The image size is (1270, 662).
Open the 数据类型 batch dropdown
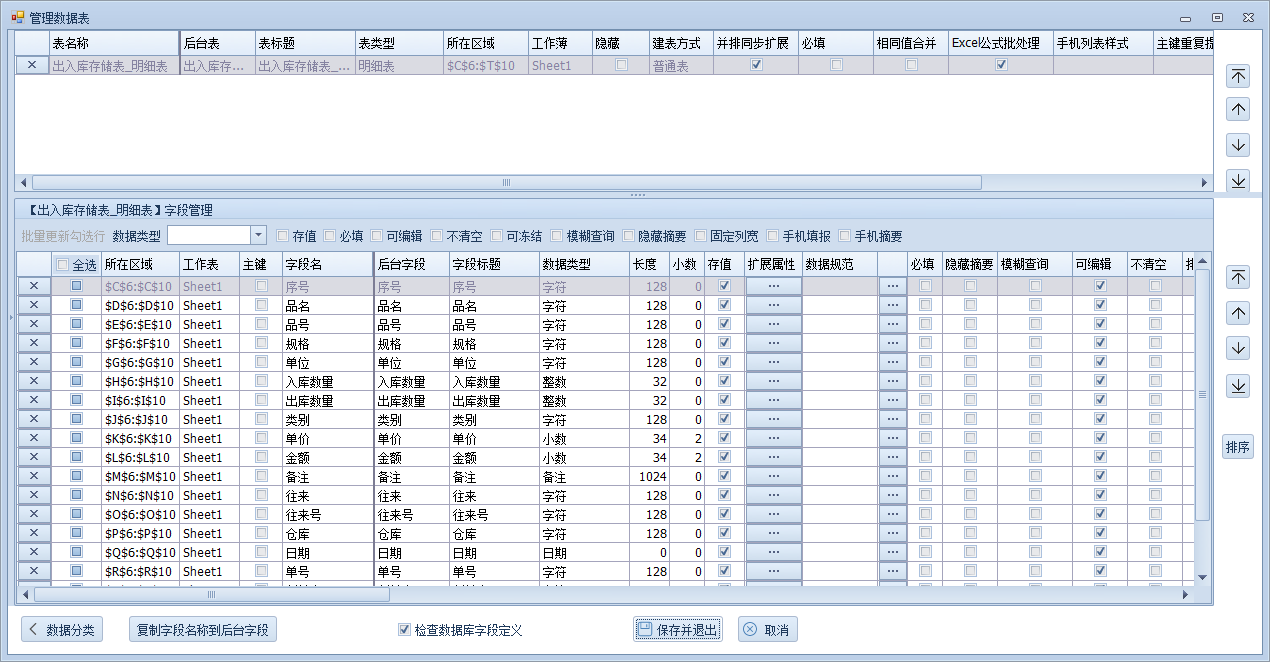pos(258,235)
